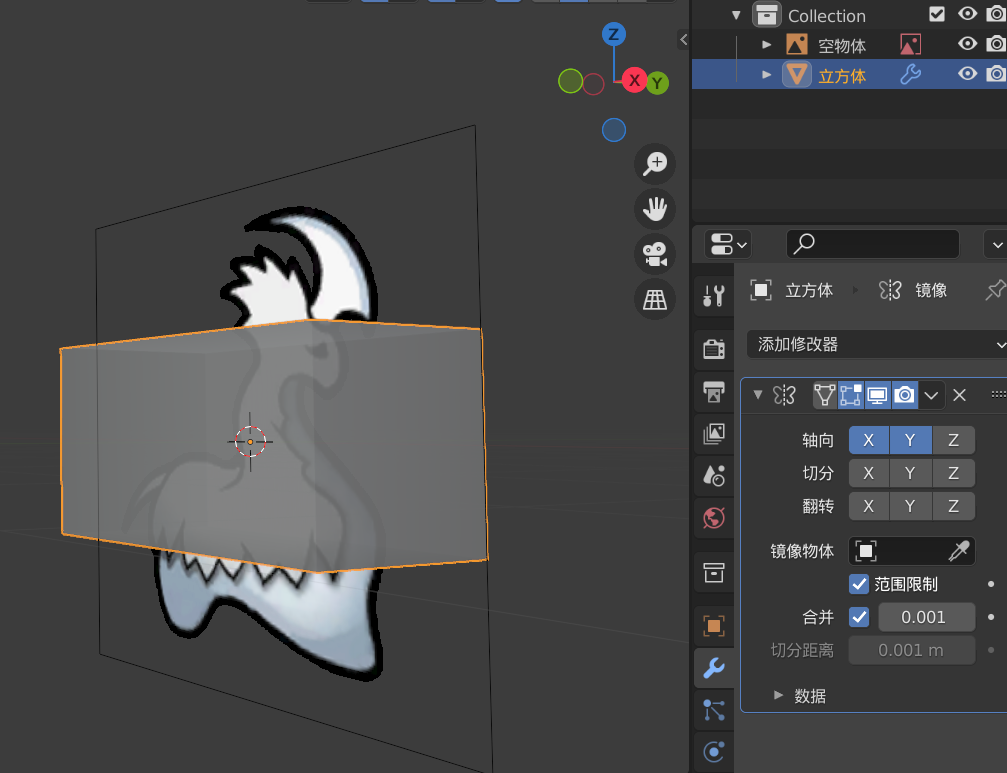Open the World properties tab
The image size is (1007, 773).
714,518
